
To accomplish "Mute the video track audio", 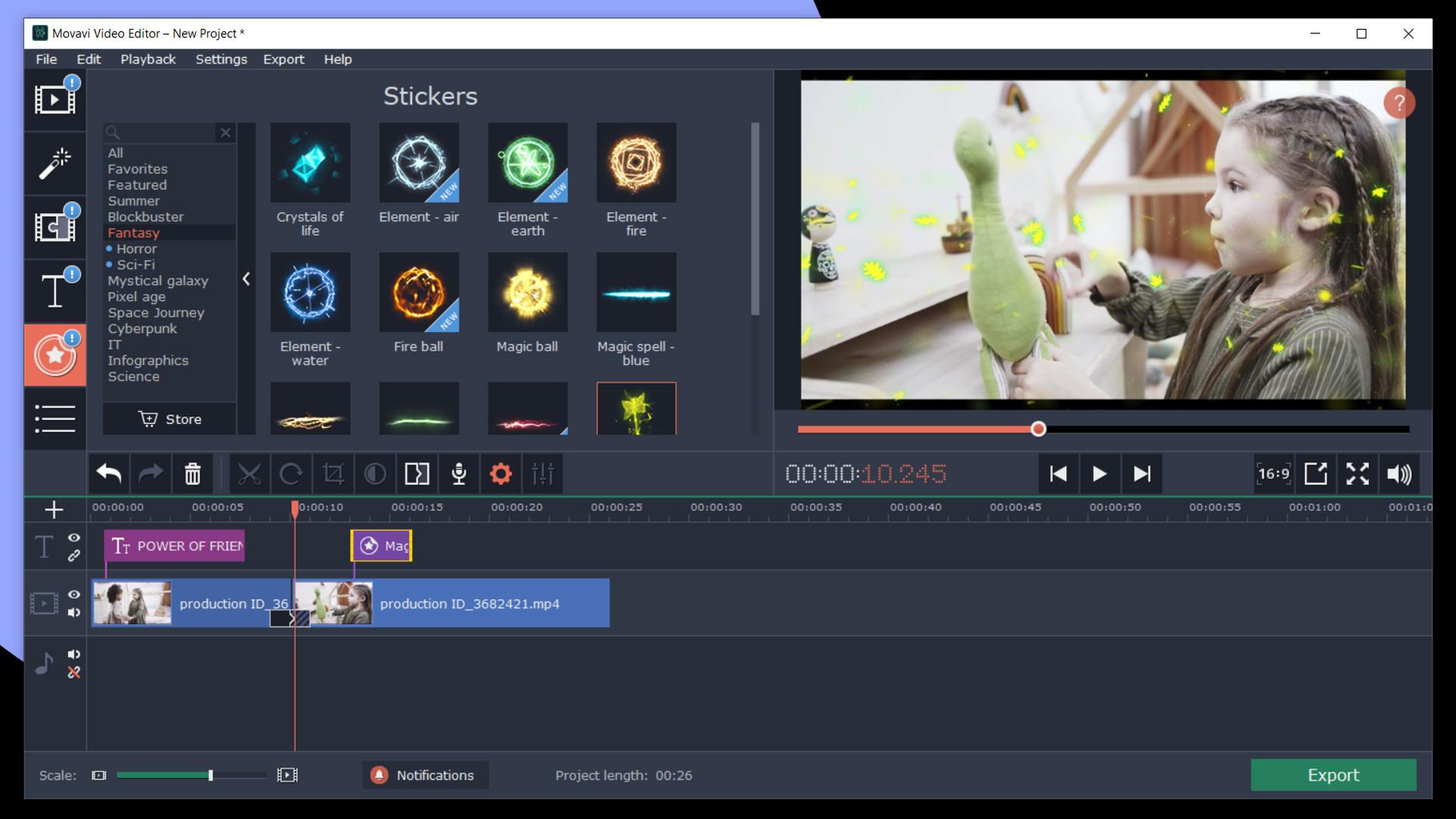I will [74, 614].
